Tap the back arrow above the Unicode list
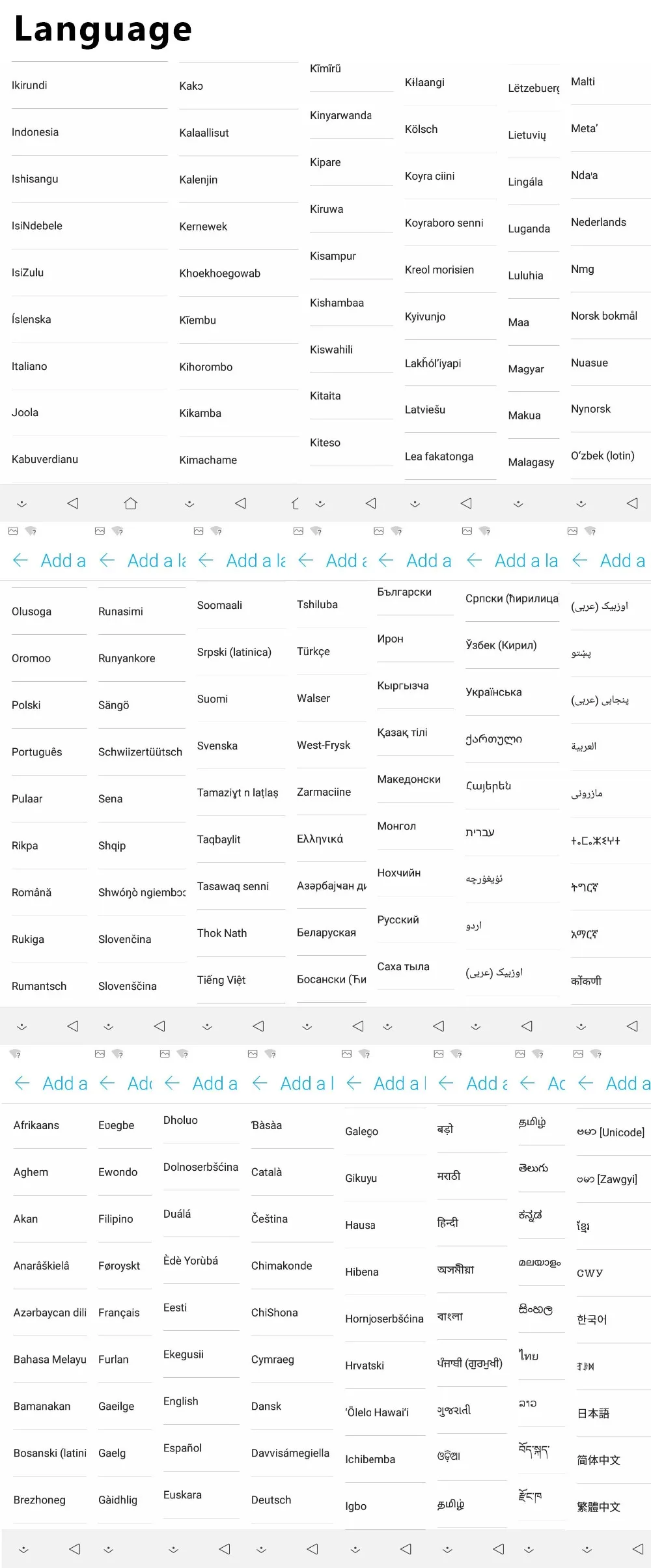 (x=585, y=1084)
